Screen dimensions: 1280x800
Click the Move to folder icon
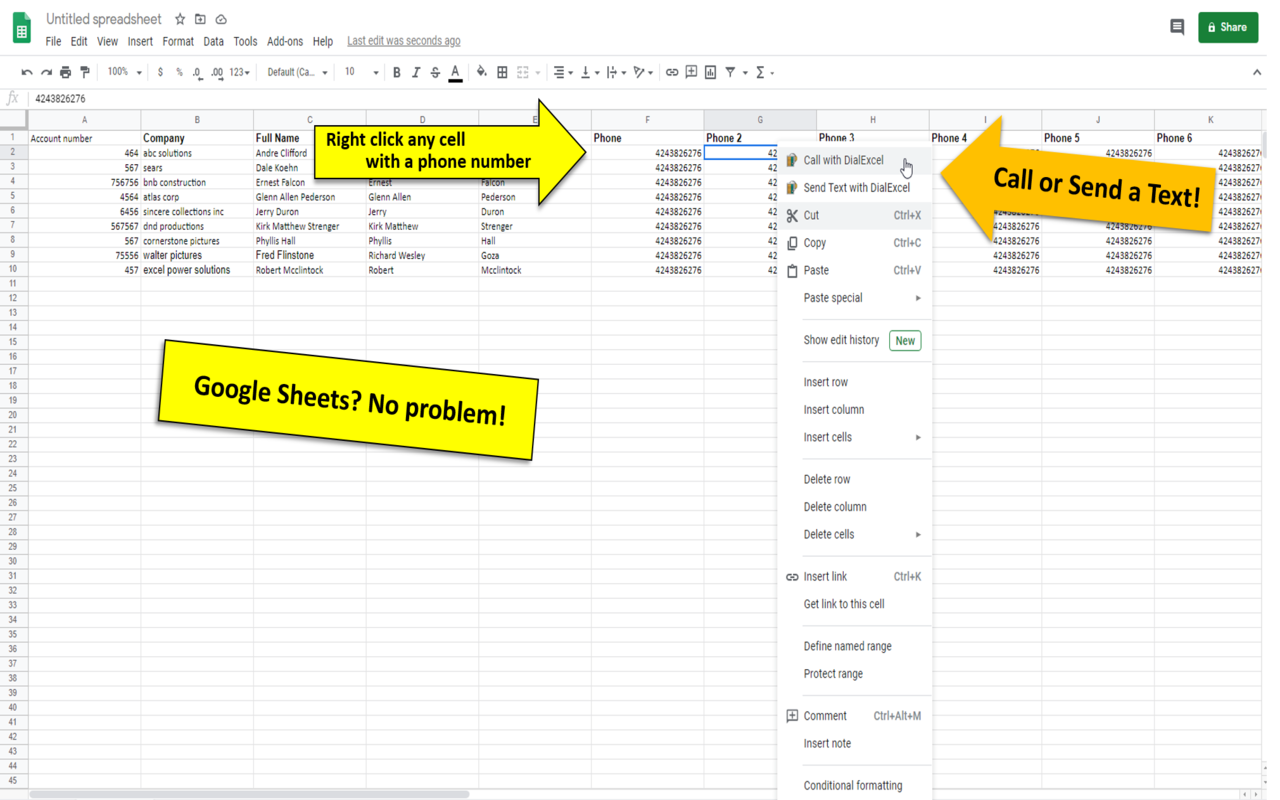pyautogui.click(x=200, y=19)
